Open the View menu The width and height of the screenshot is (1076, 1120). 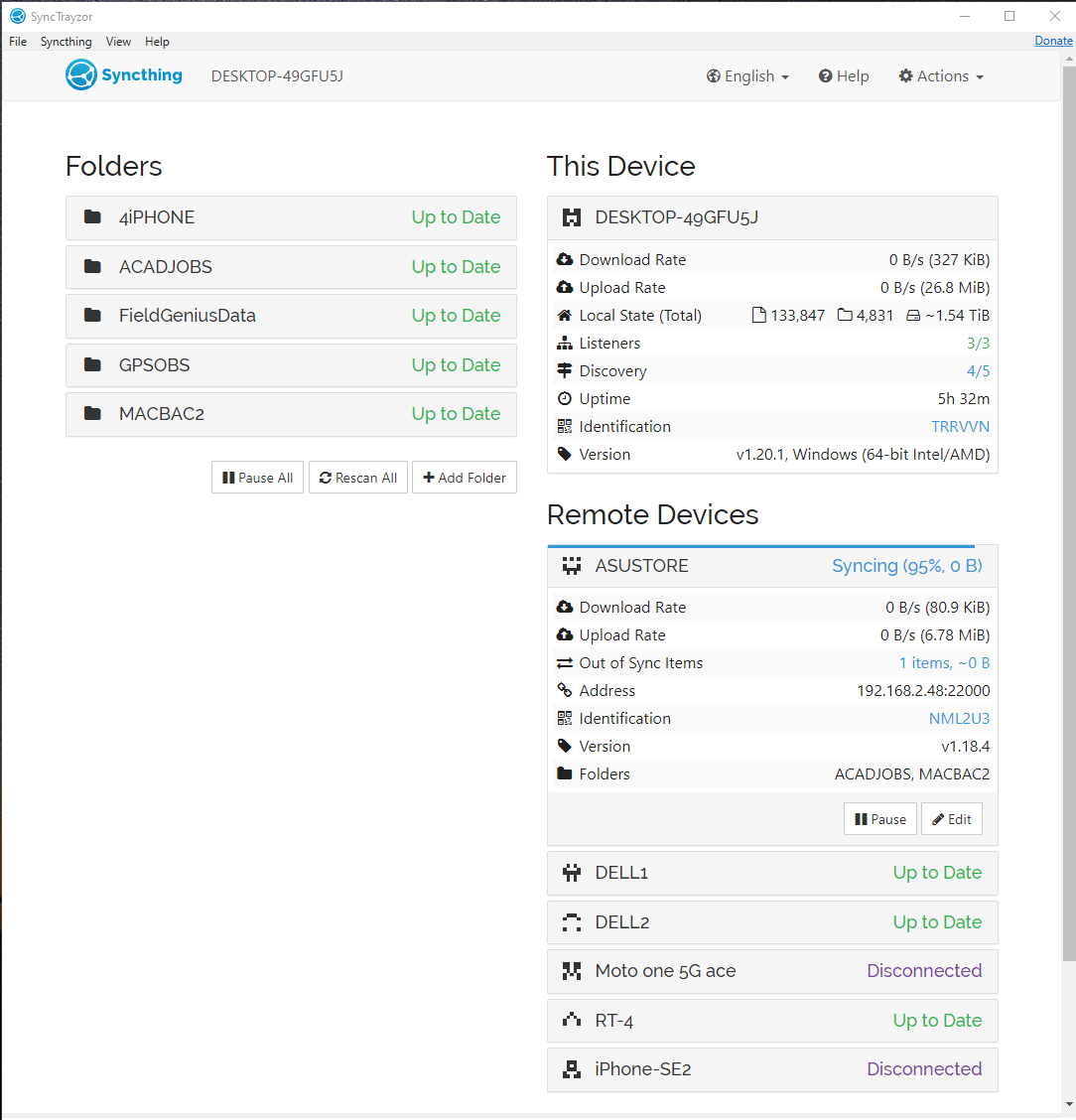(118, 42)
